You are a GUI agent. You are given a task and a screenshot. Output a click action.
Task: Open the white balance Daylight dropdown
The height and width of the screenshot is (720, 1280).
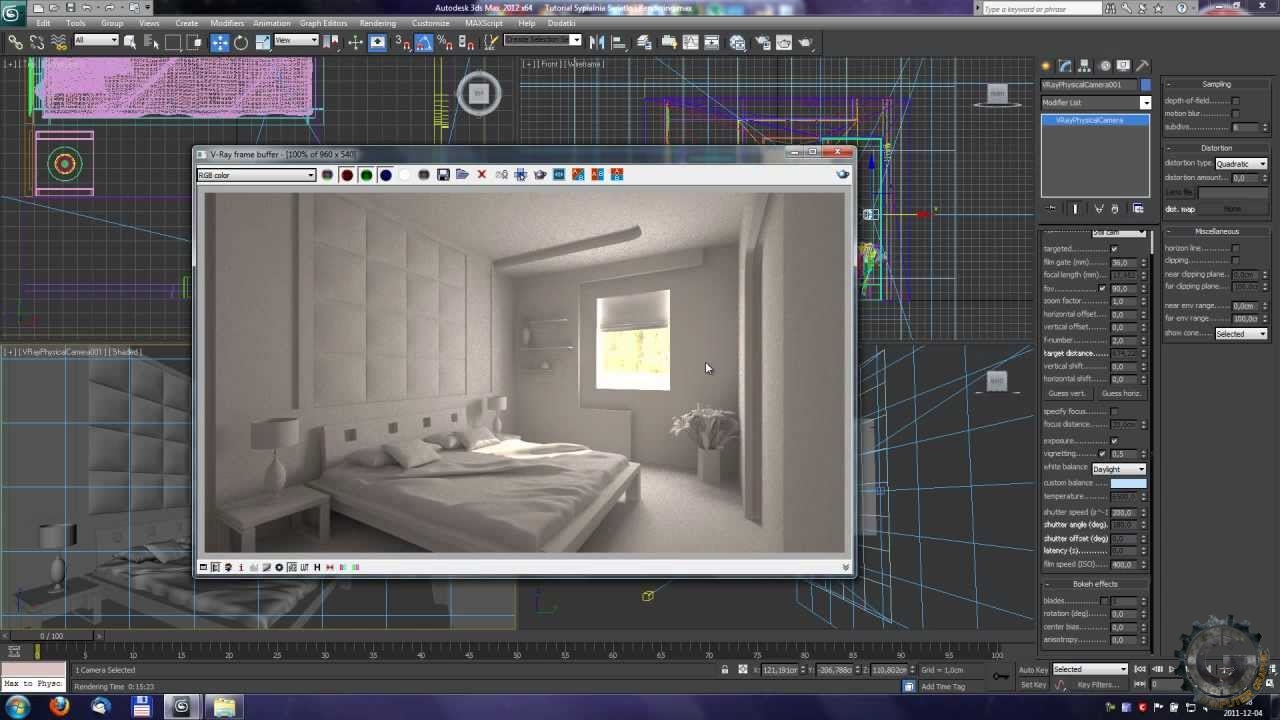click(x=1118, y=469)
